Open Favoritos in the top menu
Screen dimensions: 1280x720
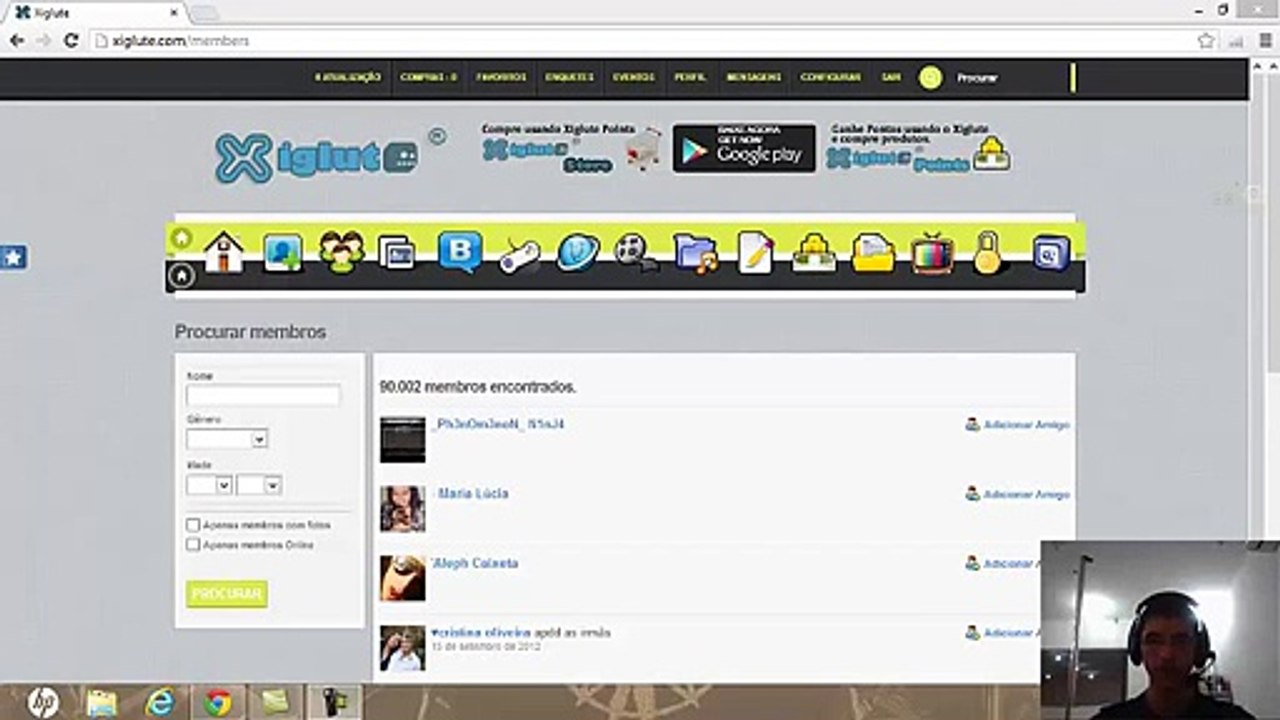click(x=501, y=77)
